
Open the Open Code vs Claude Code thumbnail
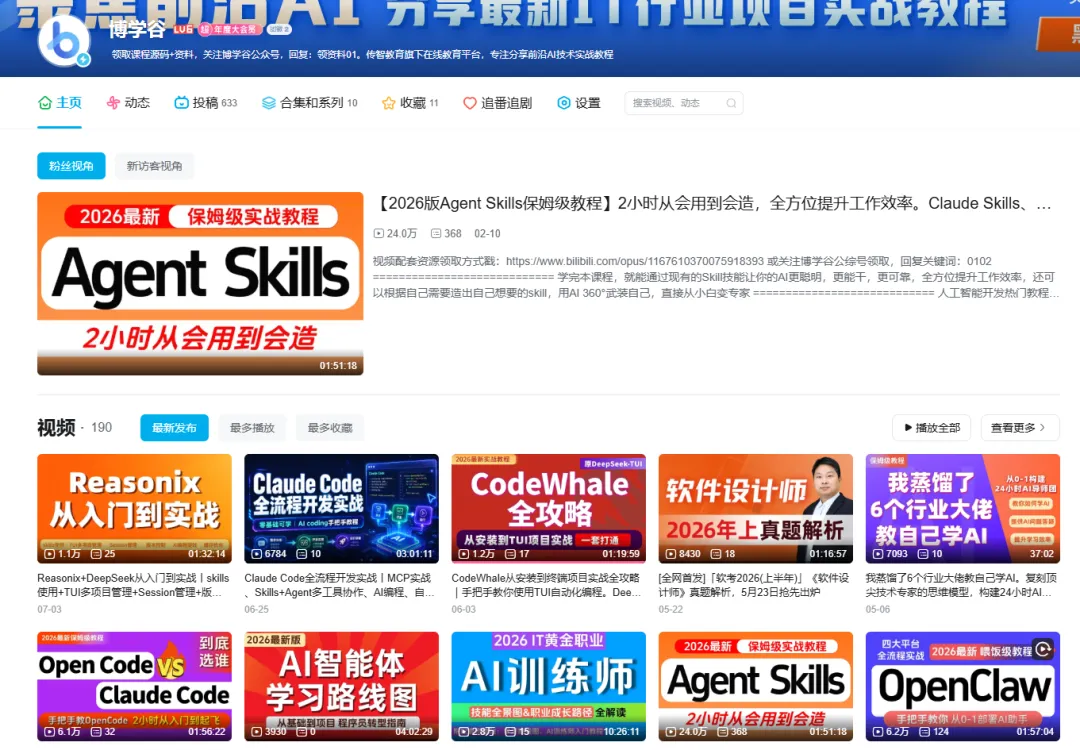point(134,686)
